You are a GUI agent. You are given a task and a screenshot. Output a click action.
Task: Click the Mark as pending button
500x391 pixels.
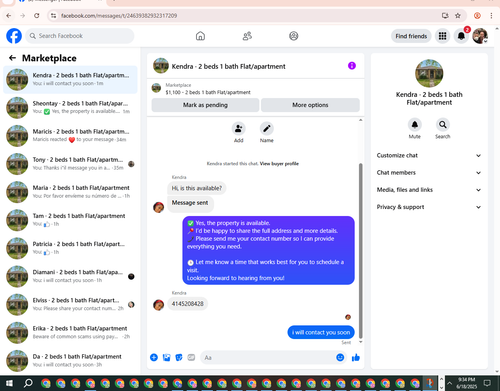[x=205, y=105]
